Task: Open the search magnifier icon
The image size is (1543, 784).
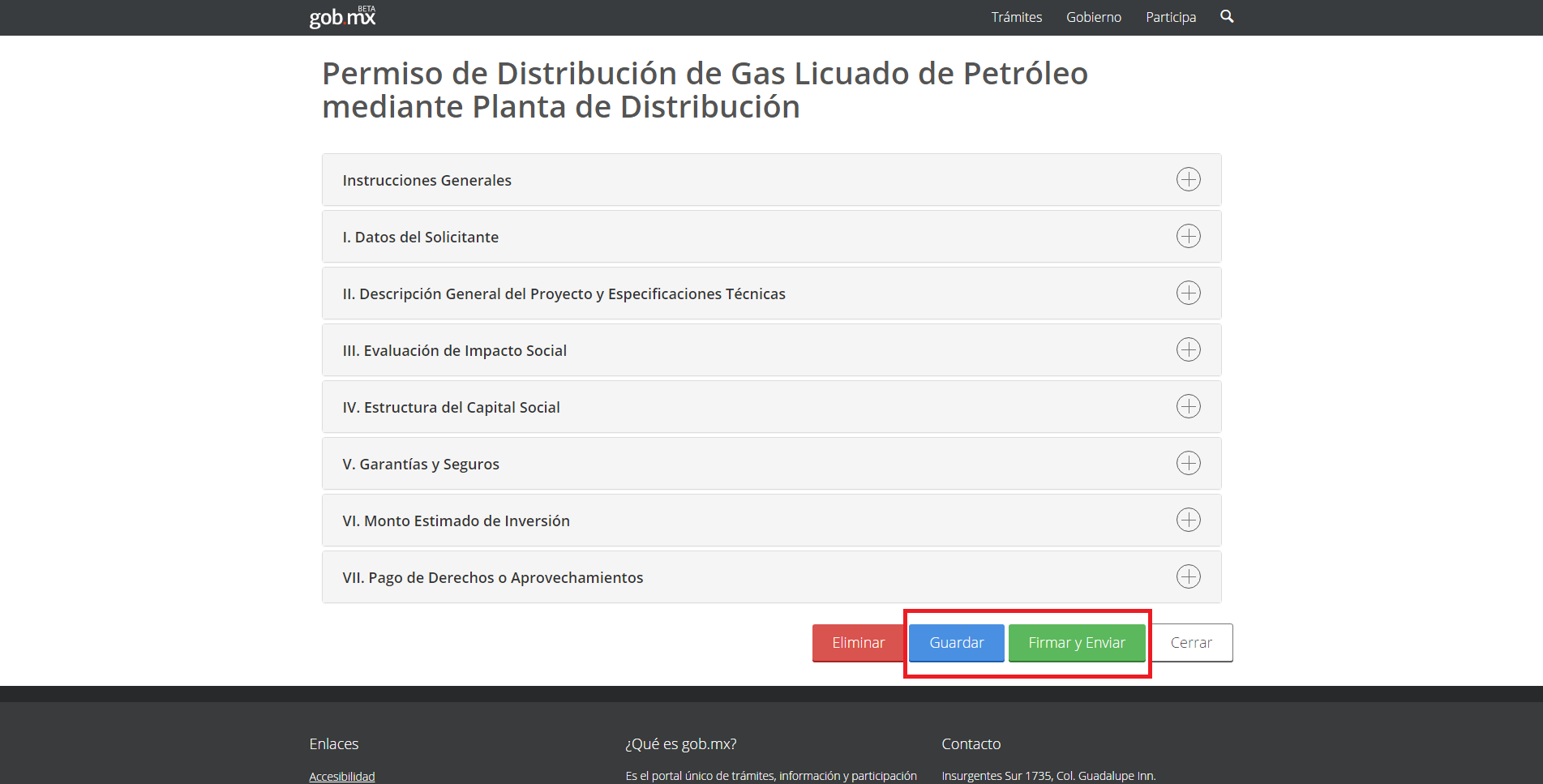Action: (1227, 16)
